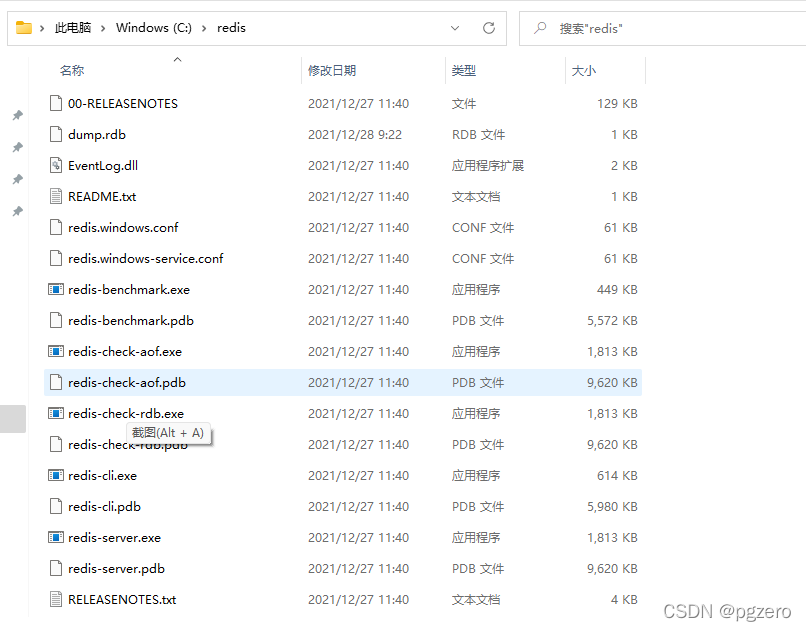
Task: Select the file name redis.windows-service.conf
Action: [x=145, y=258]
